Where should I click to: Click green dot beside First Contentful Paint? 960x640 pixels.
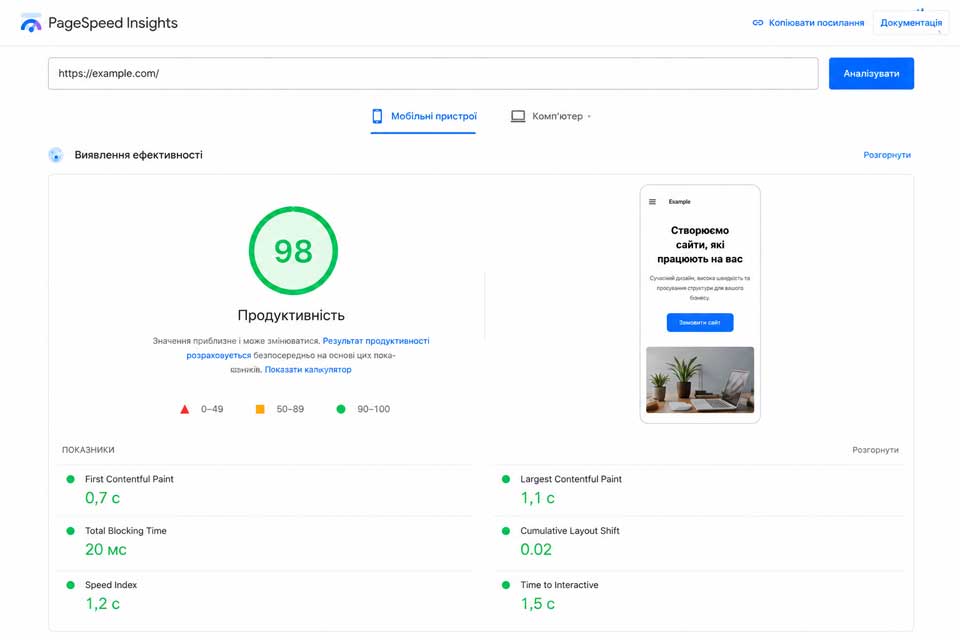70,479
